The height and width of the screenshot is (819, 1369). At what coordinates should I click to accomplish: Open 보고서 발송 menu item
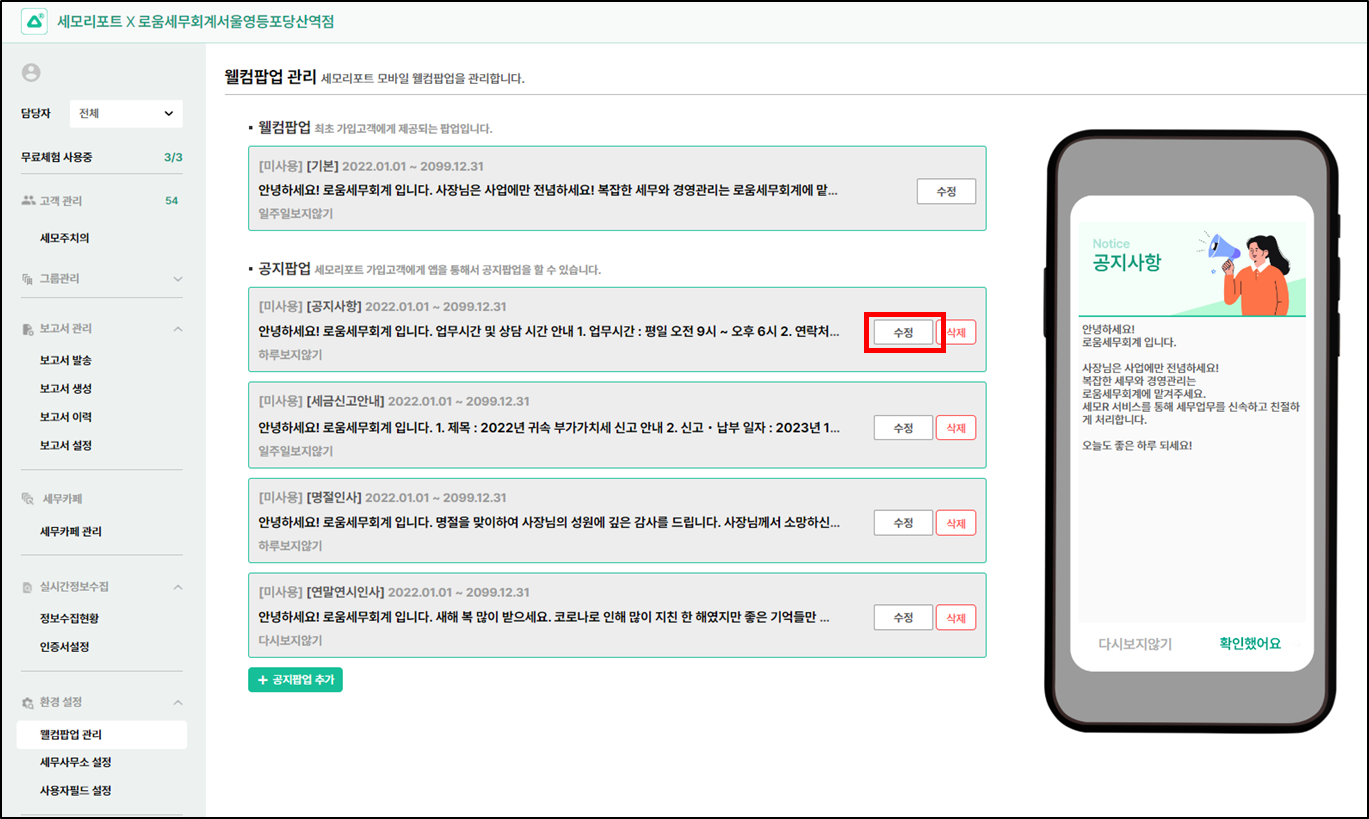pos(66,360)
